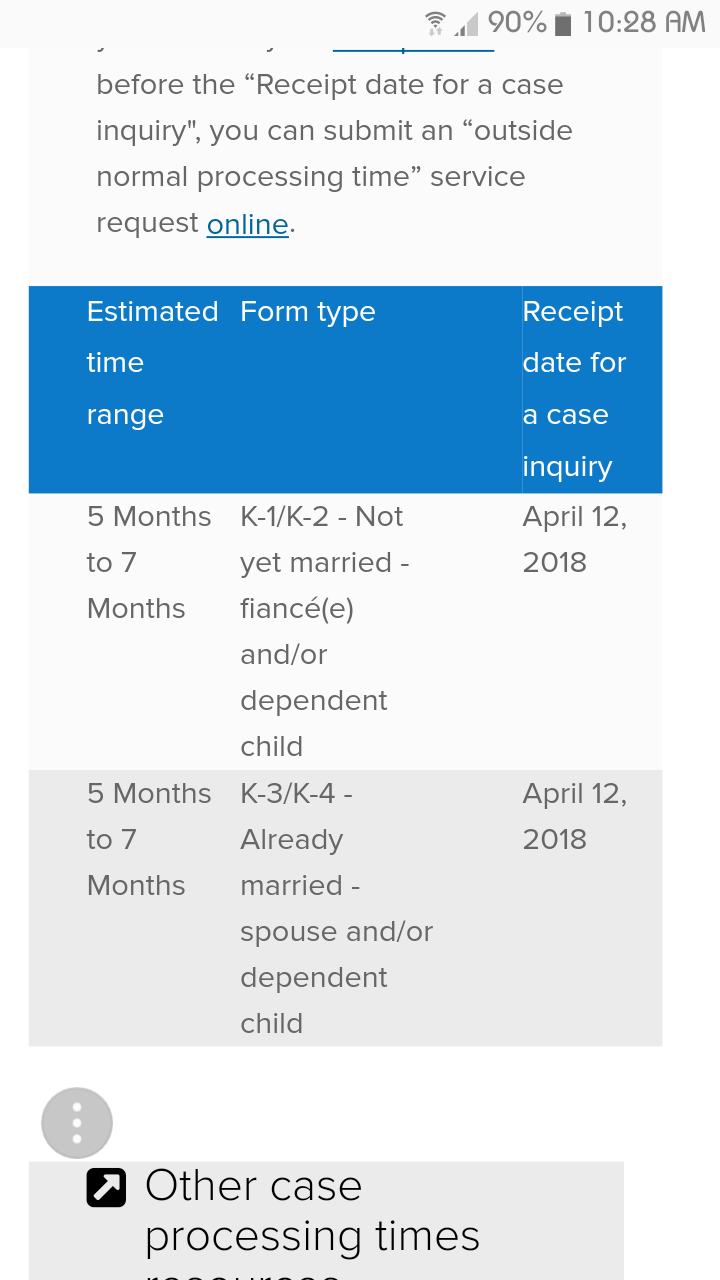
Task: Tap the Wi-Fi status icon
Action: (x=435, y=22)
